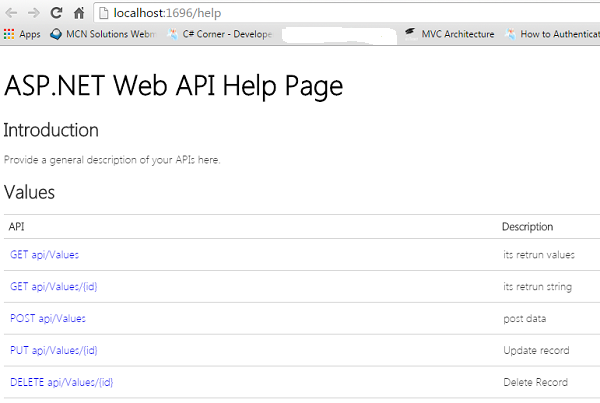
Task: Open the POST api/Values link
Action: (x=47, y=318)
